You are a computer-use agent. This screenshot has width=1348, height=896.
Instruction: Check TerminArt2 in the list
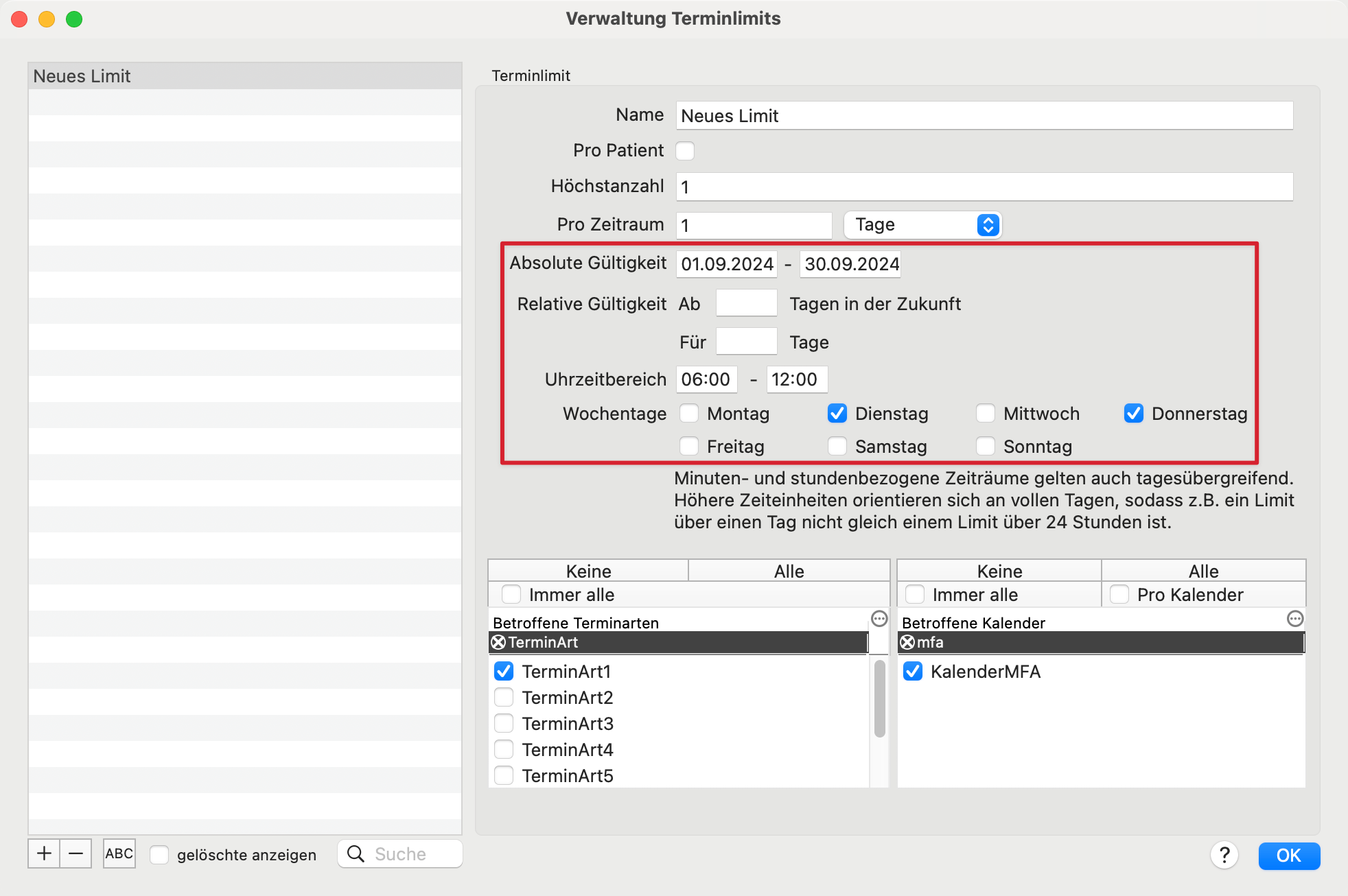tap(504, 697)
